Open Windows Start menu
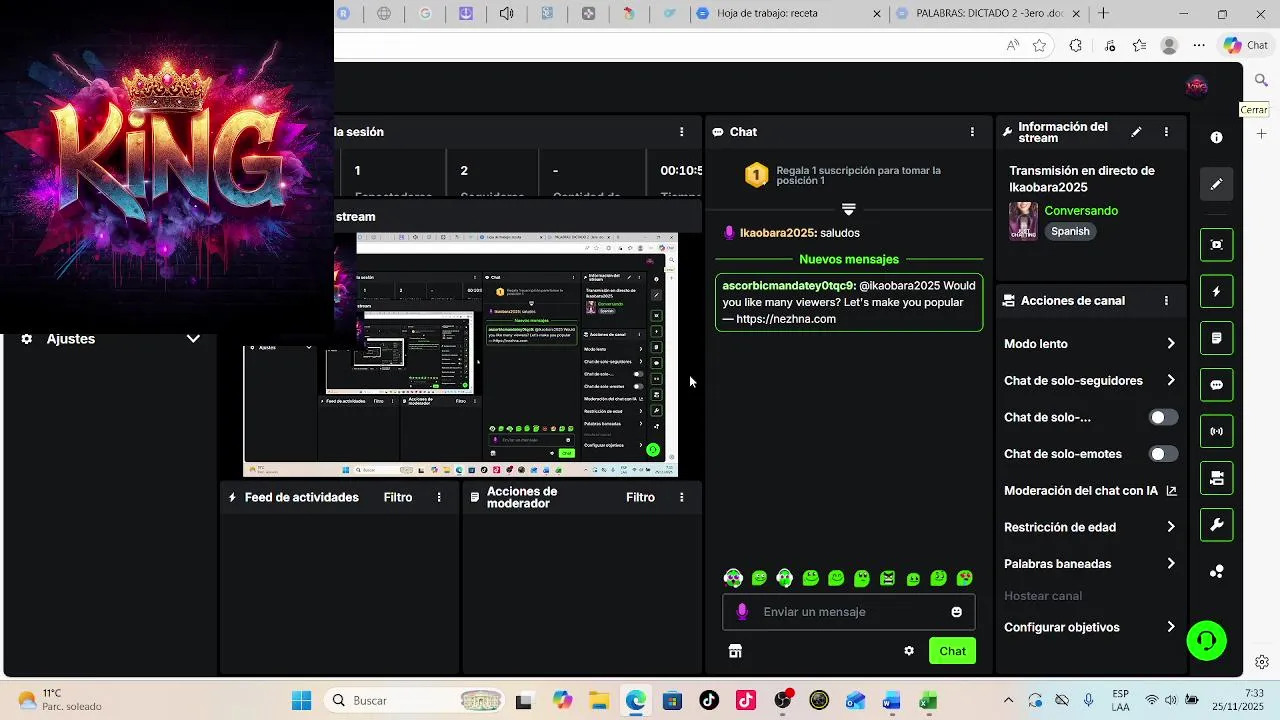This screenshot has width=1280, height=720. coord(301,701)
